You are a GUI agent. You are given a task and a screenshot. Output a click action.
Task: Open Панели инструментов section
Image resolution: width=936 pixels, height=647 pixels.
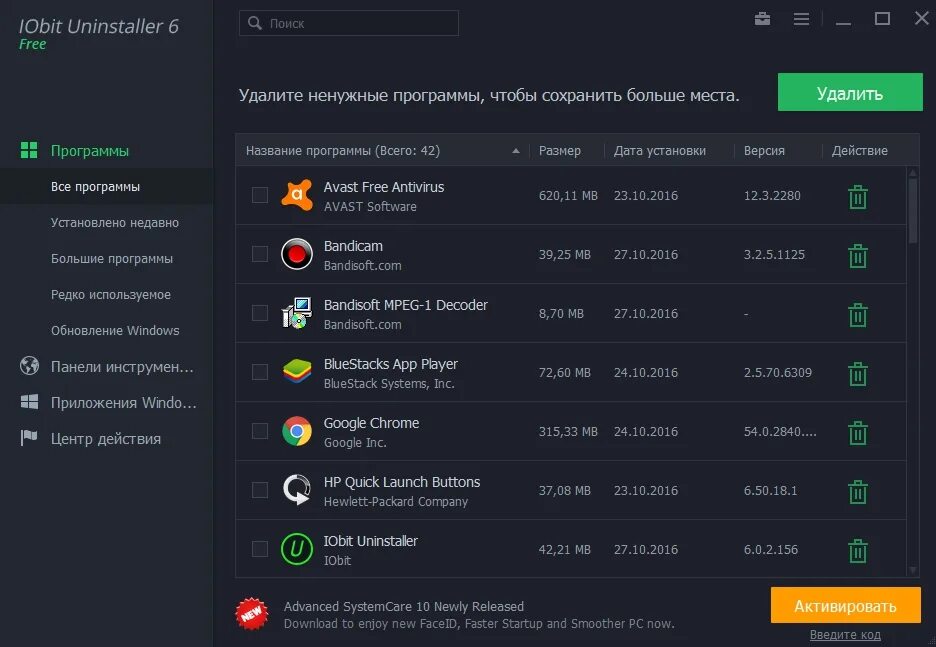[122, 366]
